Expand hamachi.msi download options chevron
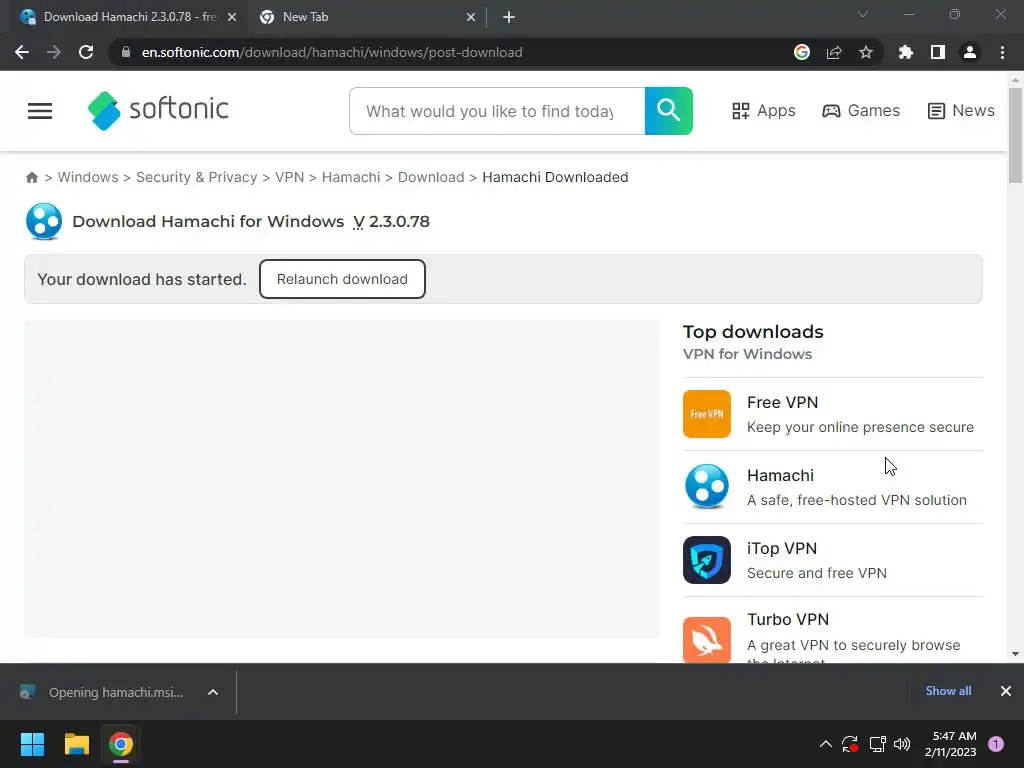Image resolution: width=1024 pixels, height=768 pixels. pyautogui.click(x=213, y=692)
